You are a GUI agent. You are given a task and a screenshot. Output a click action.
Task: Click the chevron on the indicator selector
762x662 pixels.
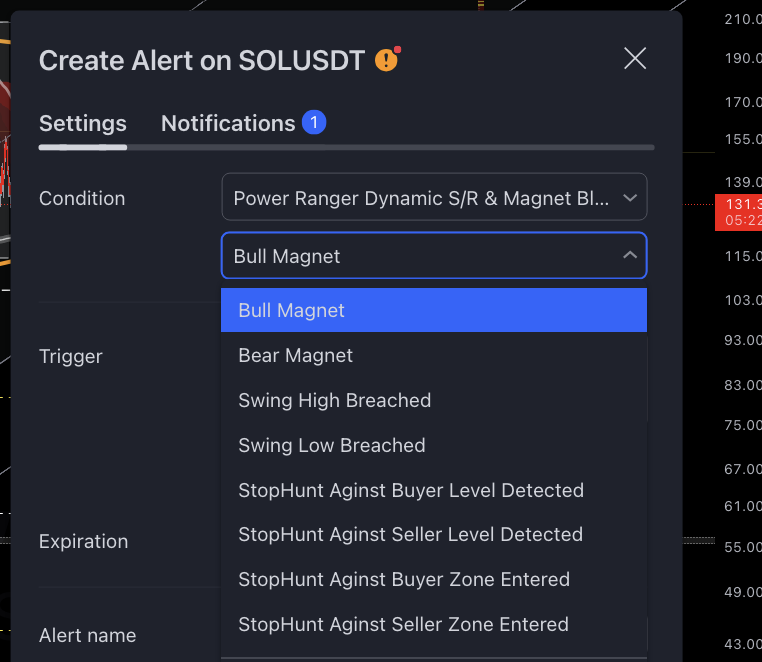pos(630,198)
